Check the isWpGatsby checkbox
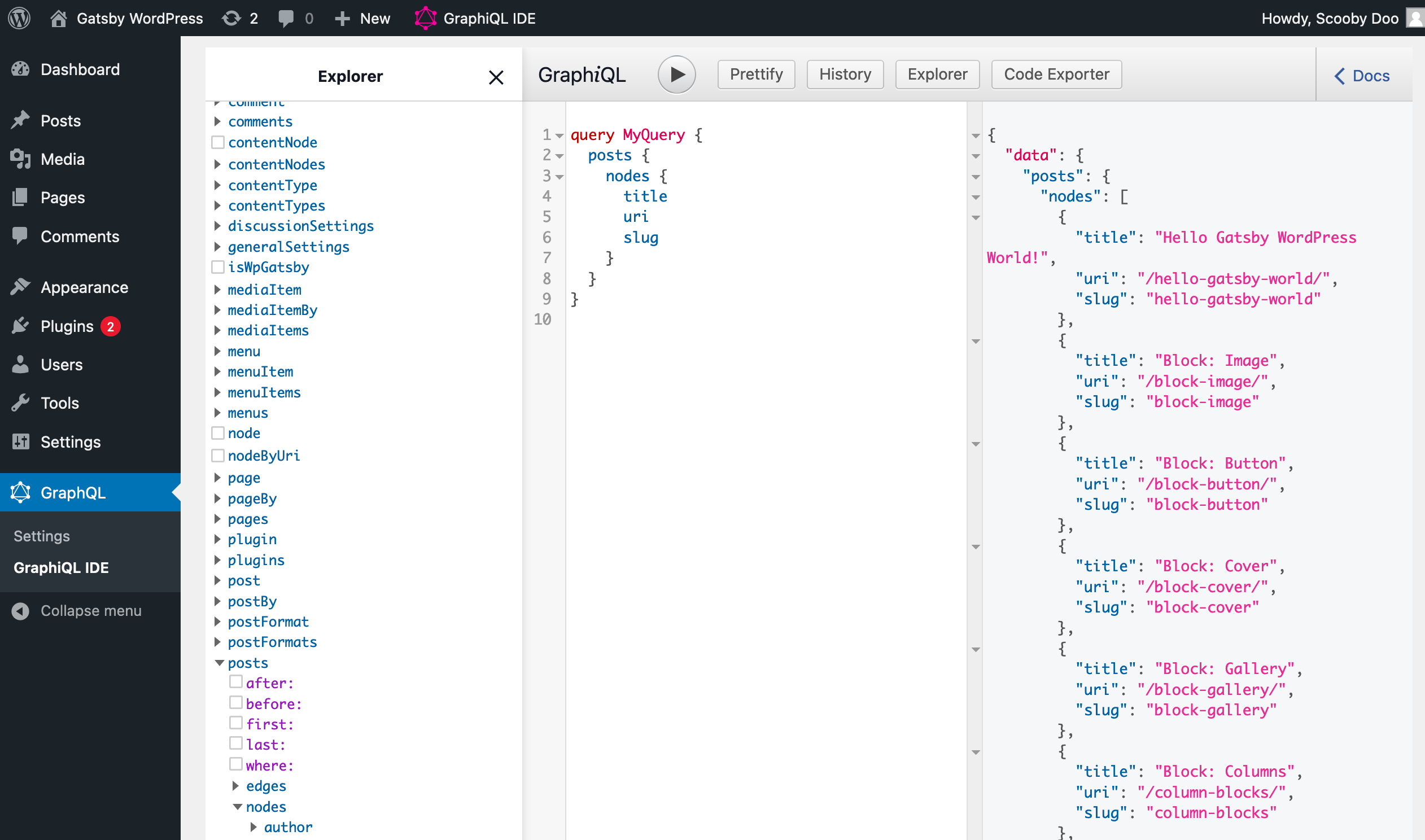The height and width of the screenshot is (840, 1425). point(218,266)
